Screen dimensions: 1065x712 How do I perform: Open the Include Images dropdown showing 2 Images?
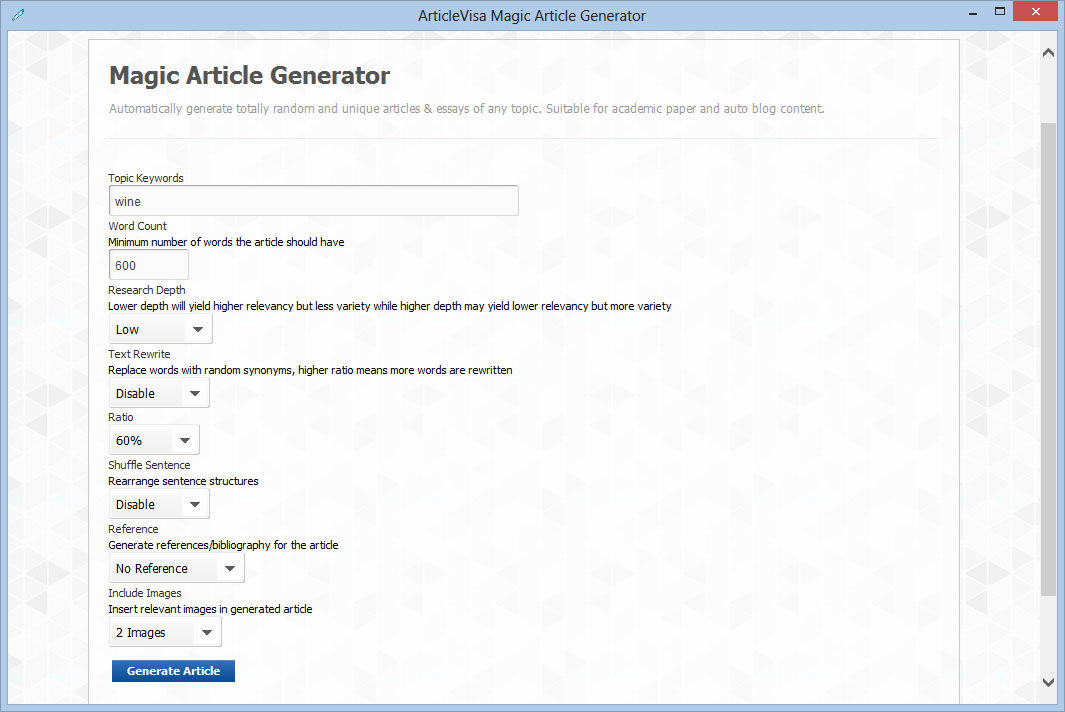164,633
